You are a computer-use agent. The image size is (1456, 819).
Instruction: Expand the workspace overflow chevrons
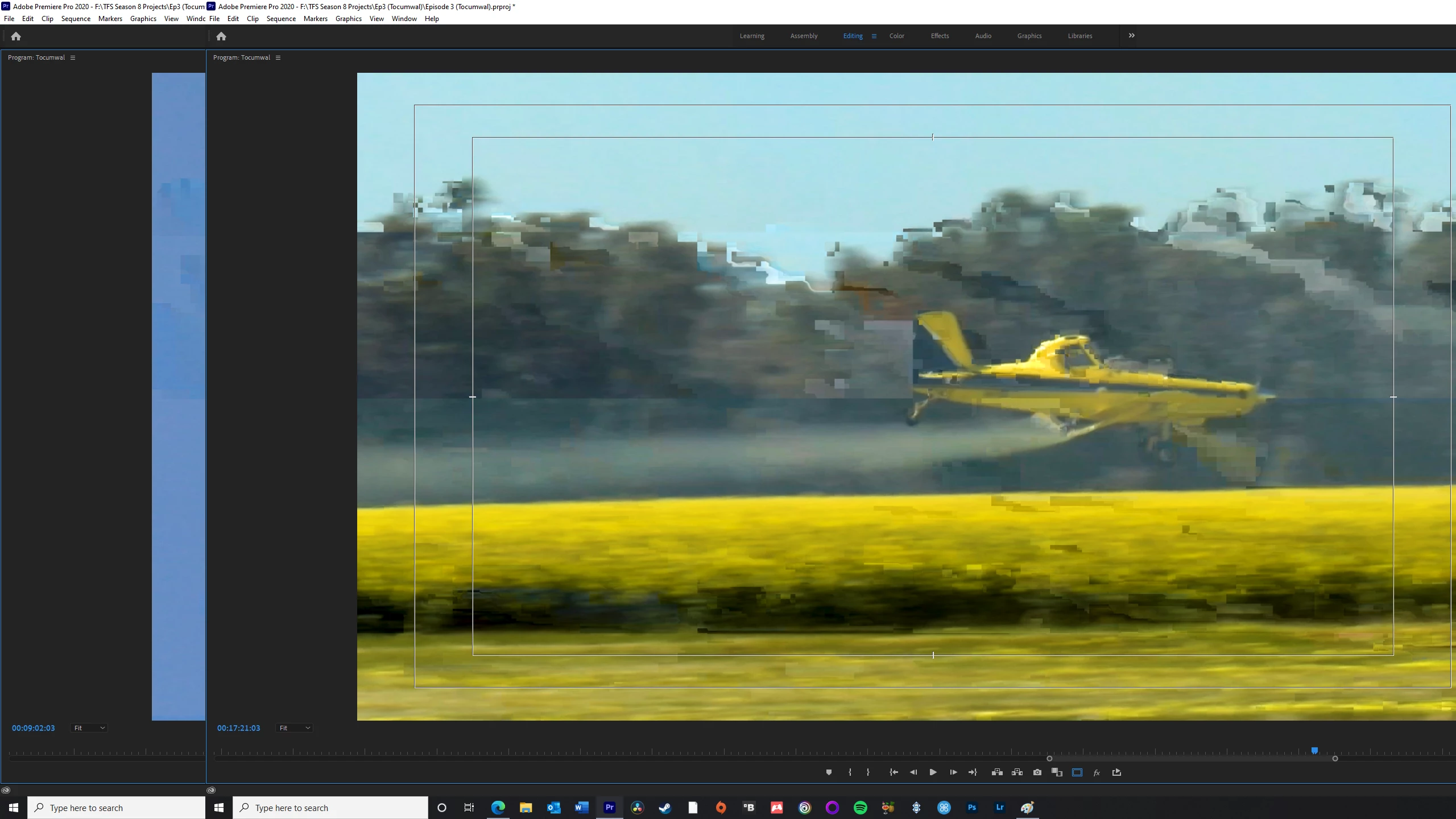(1132, 35)
